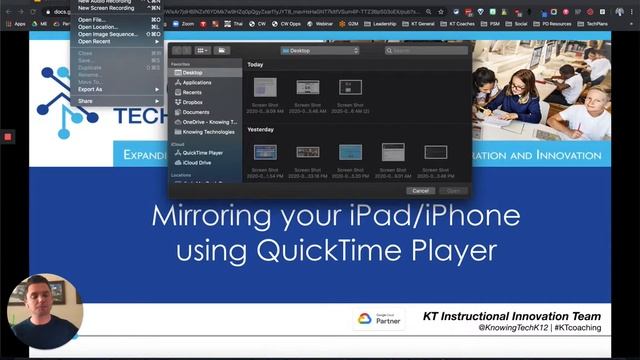Open the Chrome profile avatar

click(620, 12)
